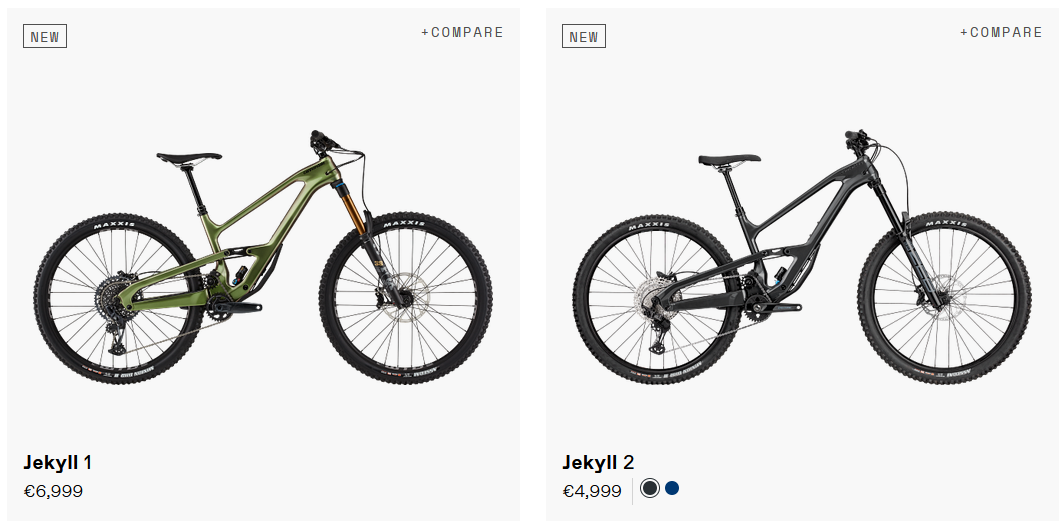Click the black bike's rear wheel

658,298
